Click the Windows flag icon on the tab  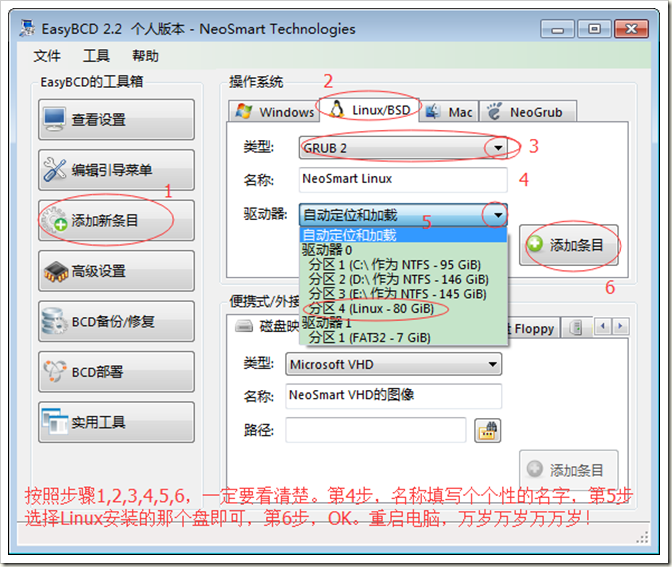click(244, 111)
